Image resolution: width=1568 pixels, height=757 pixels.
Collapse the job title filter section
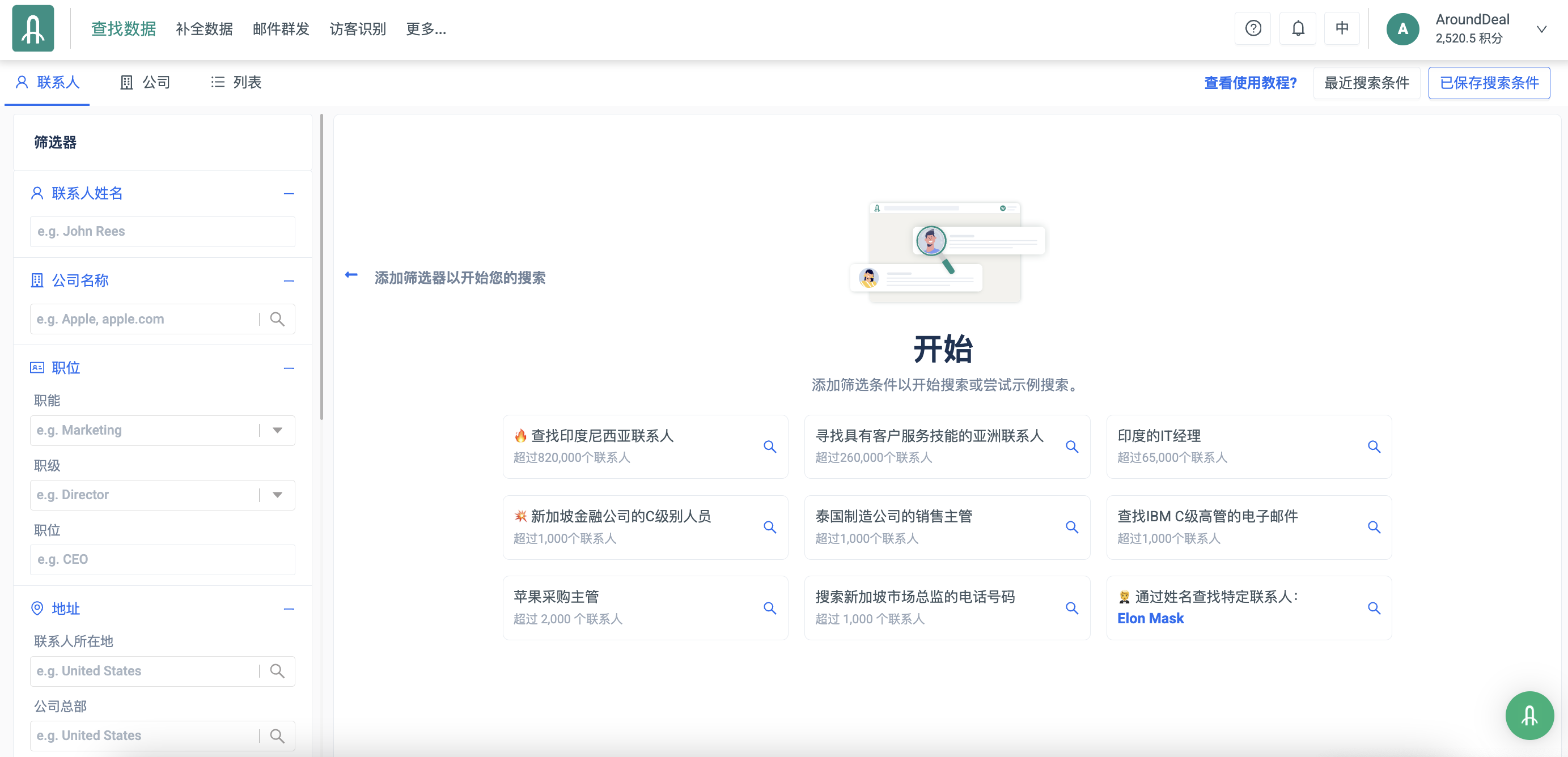[x=289, y=368]
